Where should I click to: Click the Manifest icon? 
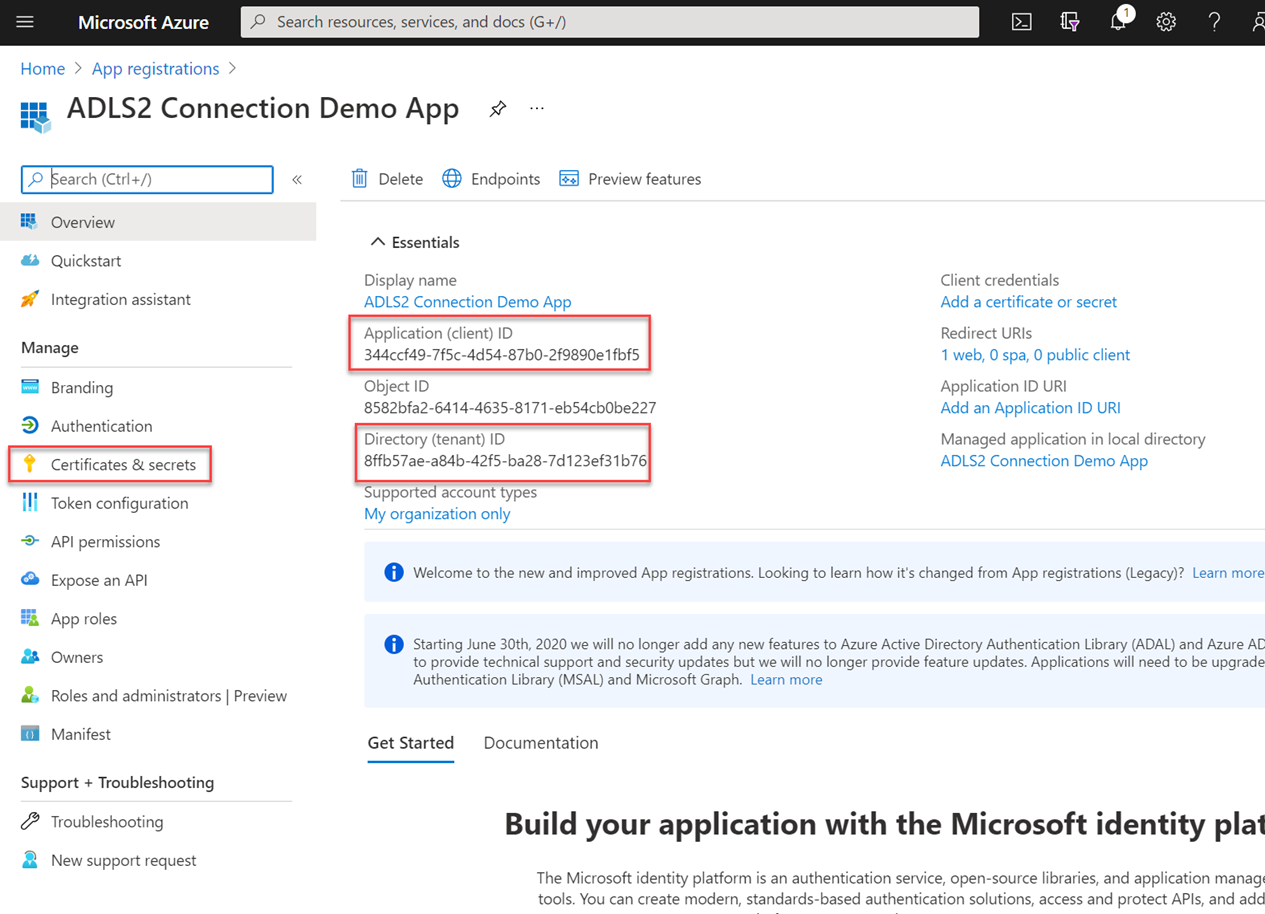pyautogui.click(x=30, y=734)
